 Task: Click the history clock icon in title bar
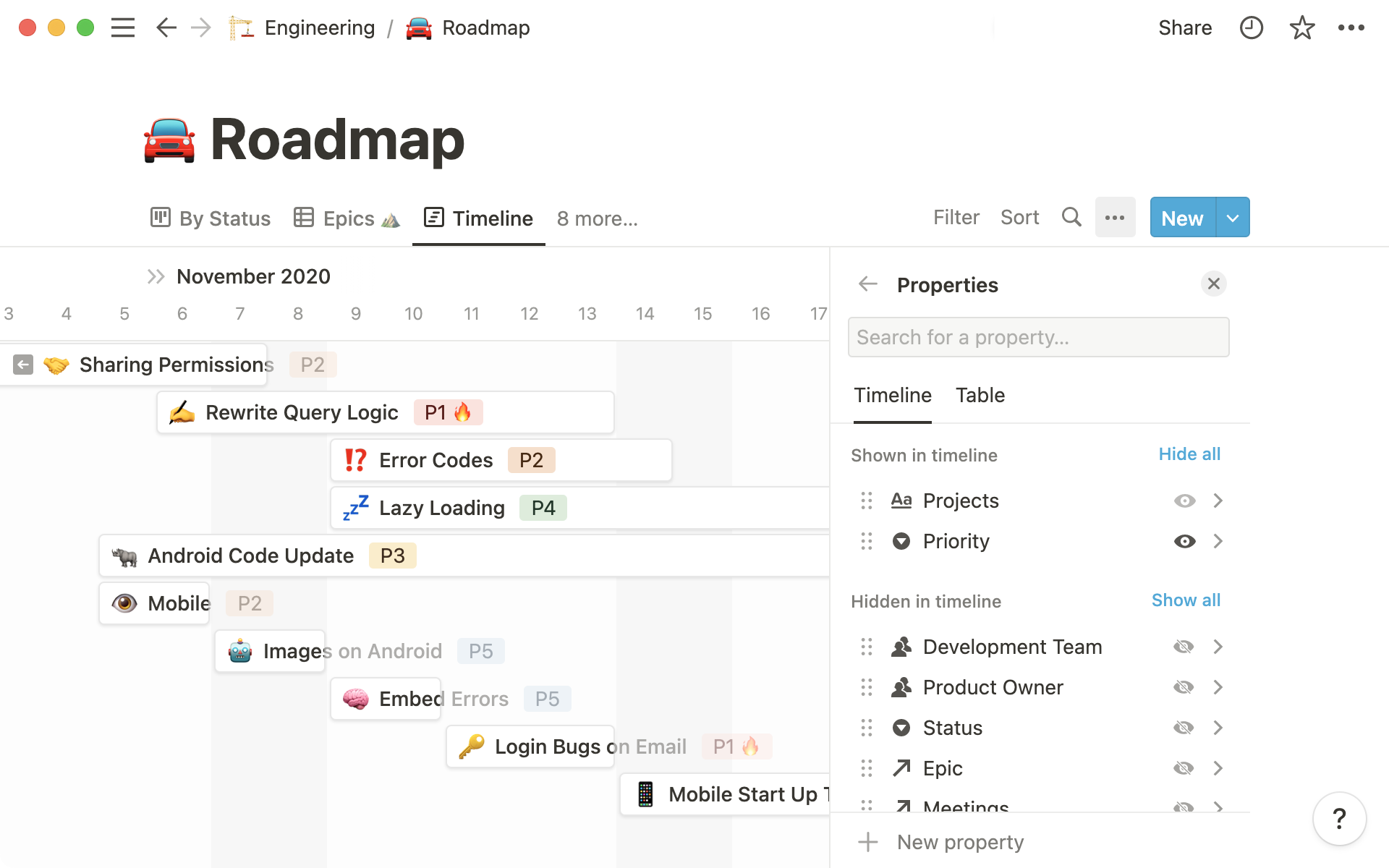pos(1250,28)
